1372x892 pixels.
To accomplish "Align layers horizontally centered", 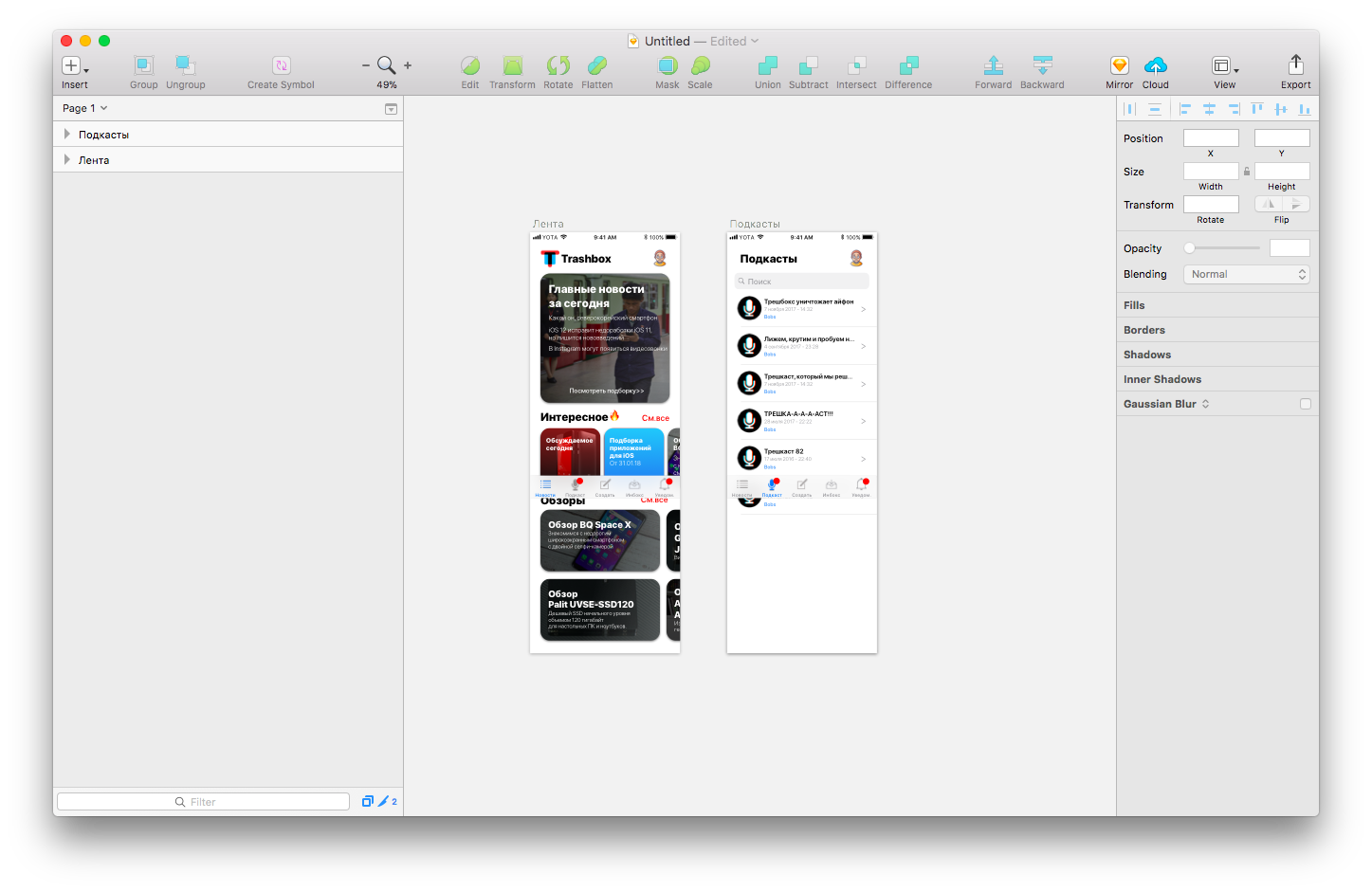I will pos(1209,109).
